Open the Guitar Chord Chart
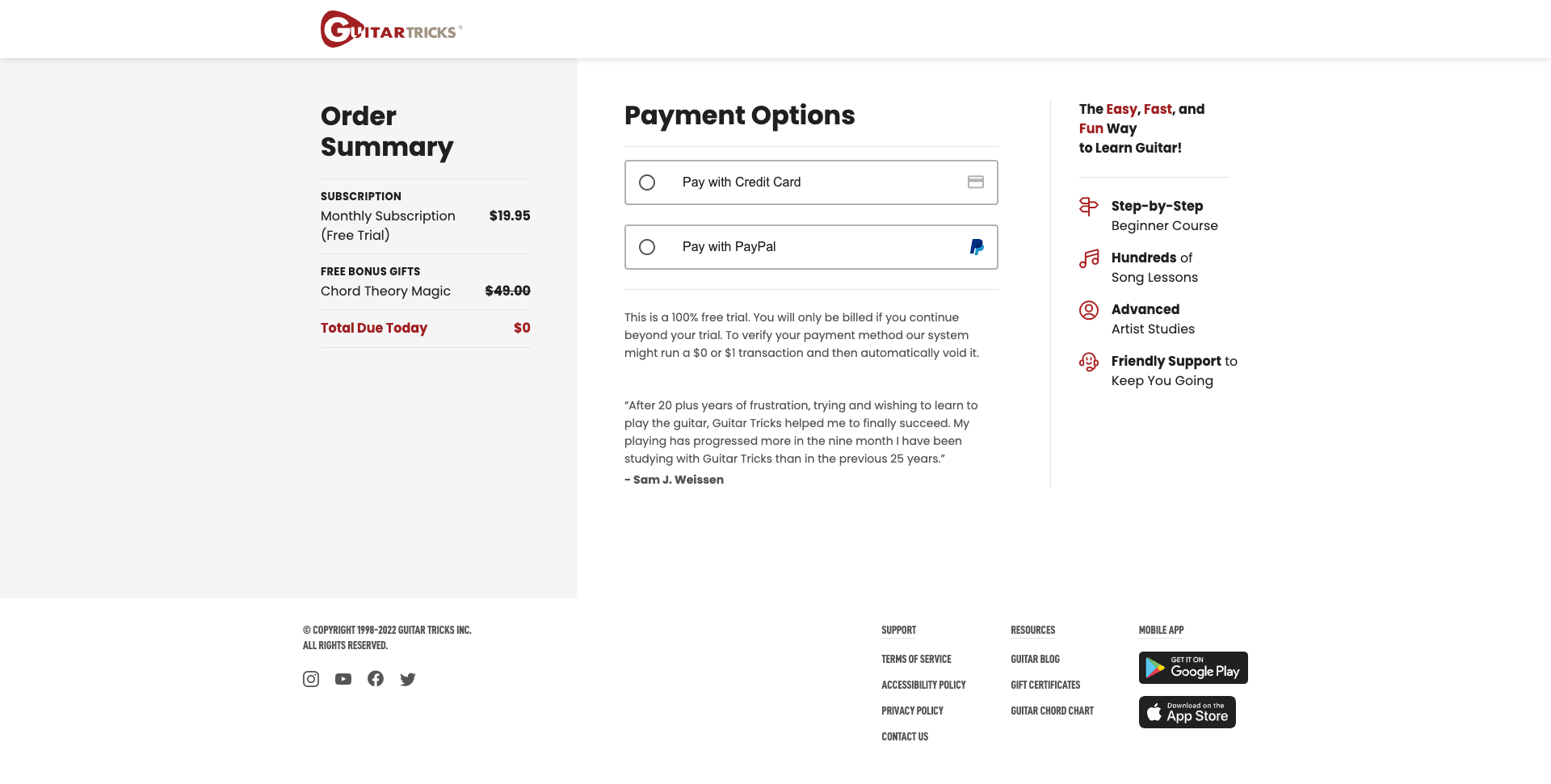1551x784 pixels. click(x=1052, y=711)
